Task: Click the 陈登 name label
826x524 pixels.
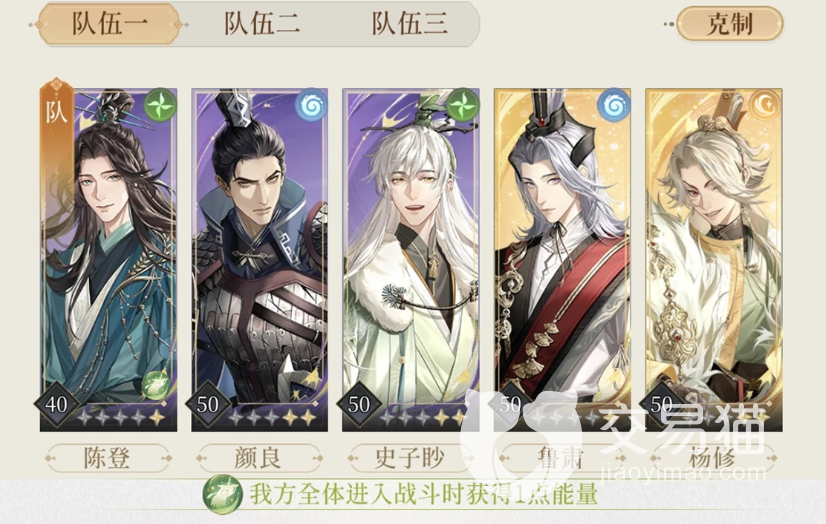Action: tap(108, 458)
